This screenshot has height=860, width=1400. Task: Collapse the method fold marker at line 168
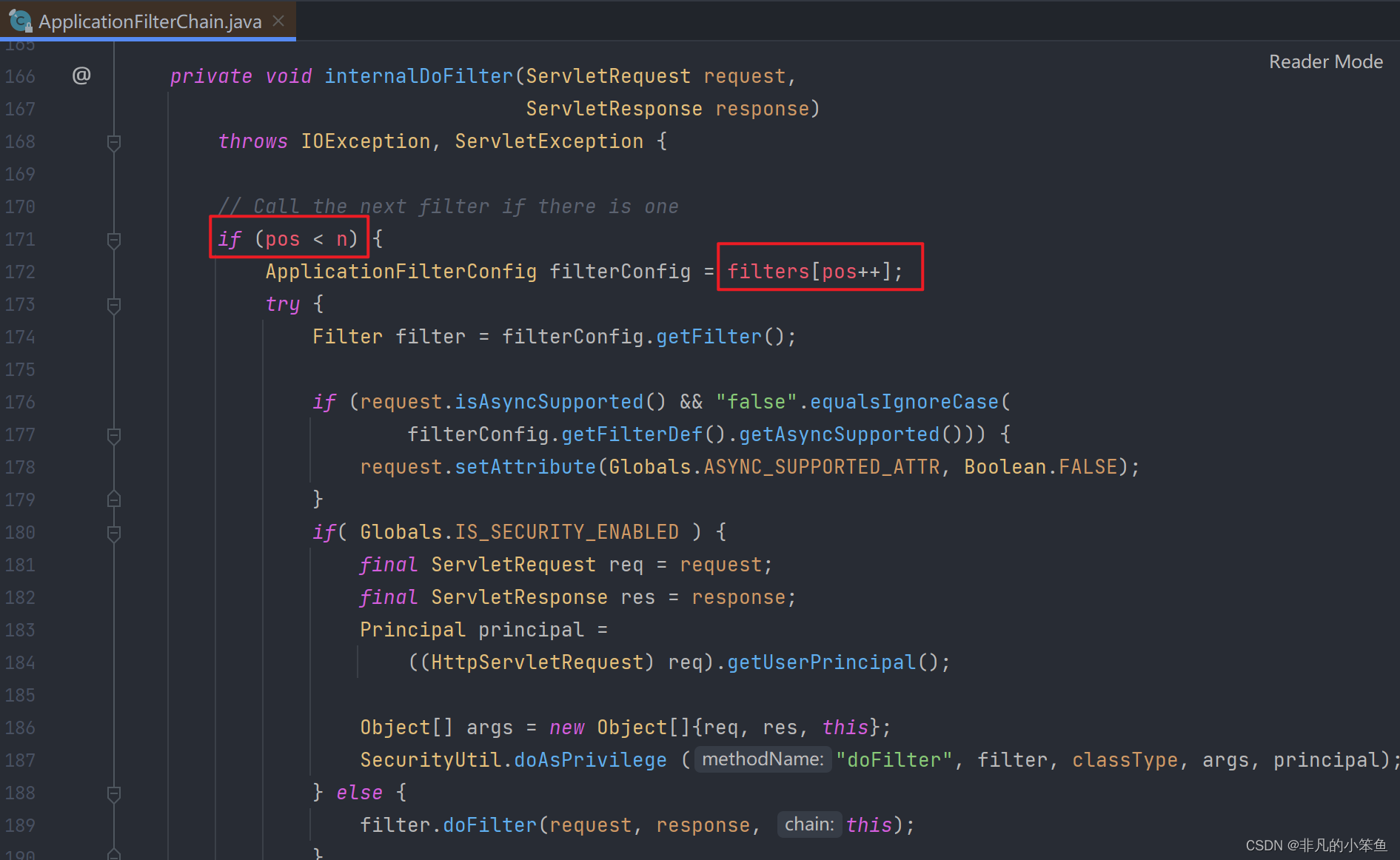114,142
